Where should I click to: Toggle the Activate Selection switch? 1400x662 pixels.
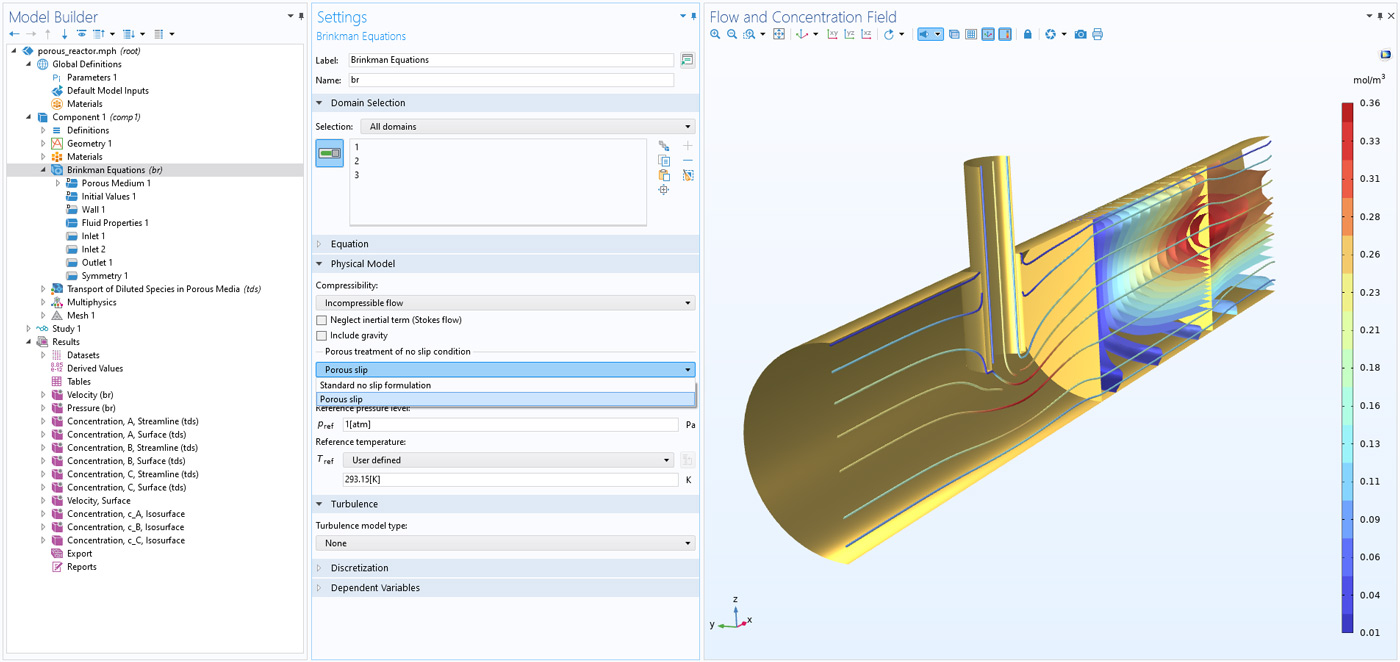329,153
